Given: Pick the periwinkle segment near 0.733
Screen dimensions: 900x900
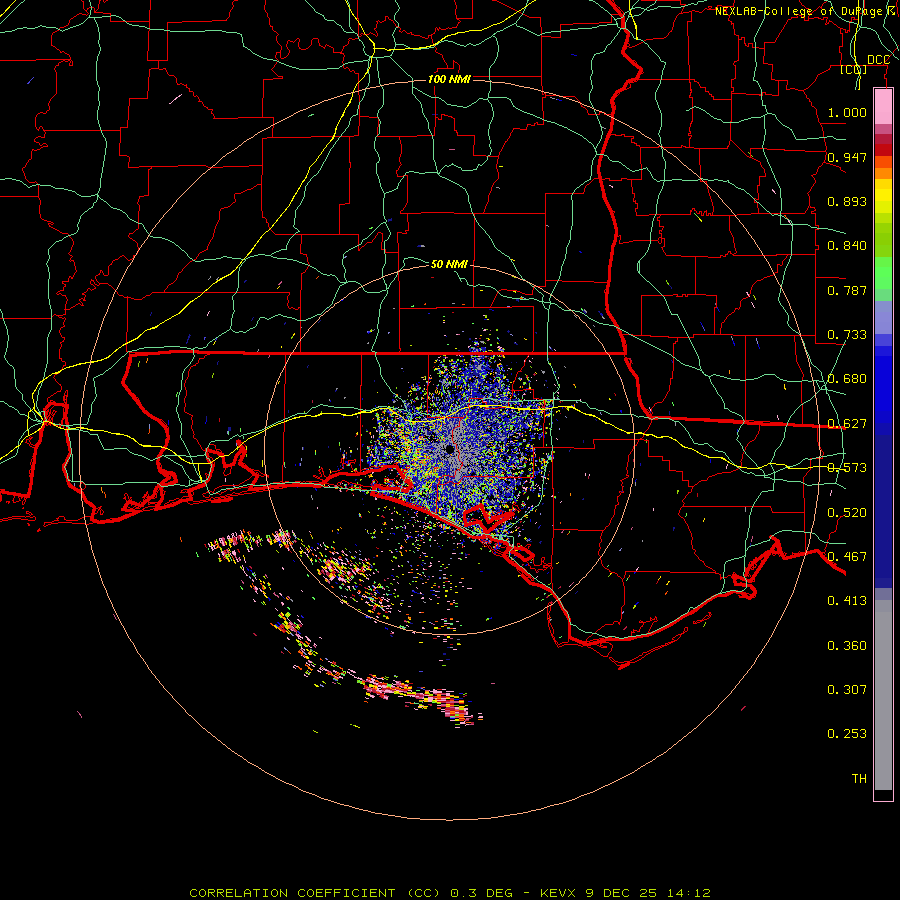Looking at the screenshot, I should pyautogui.click(x=883, y=317).
